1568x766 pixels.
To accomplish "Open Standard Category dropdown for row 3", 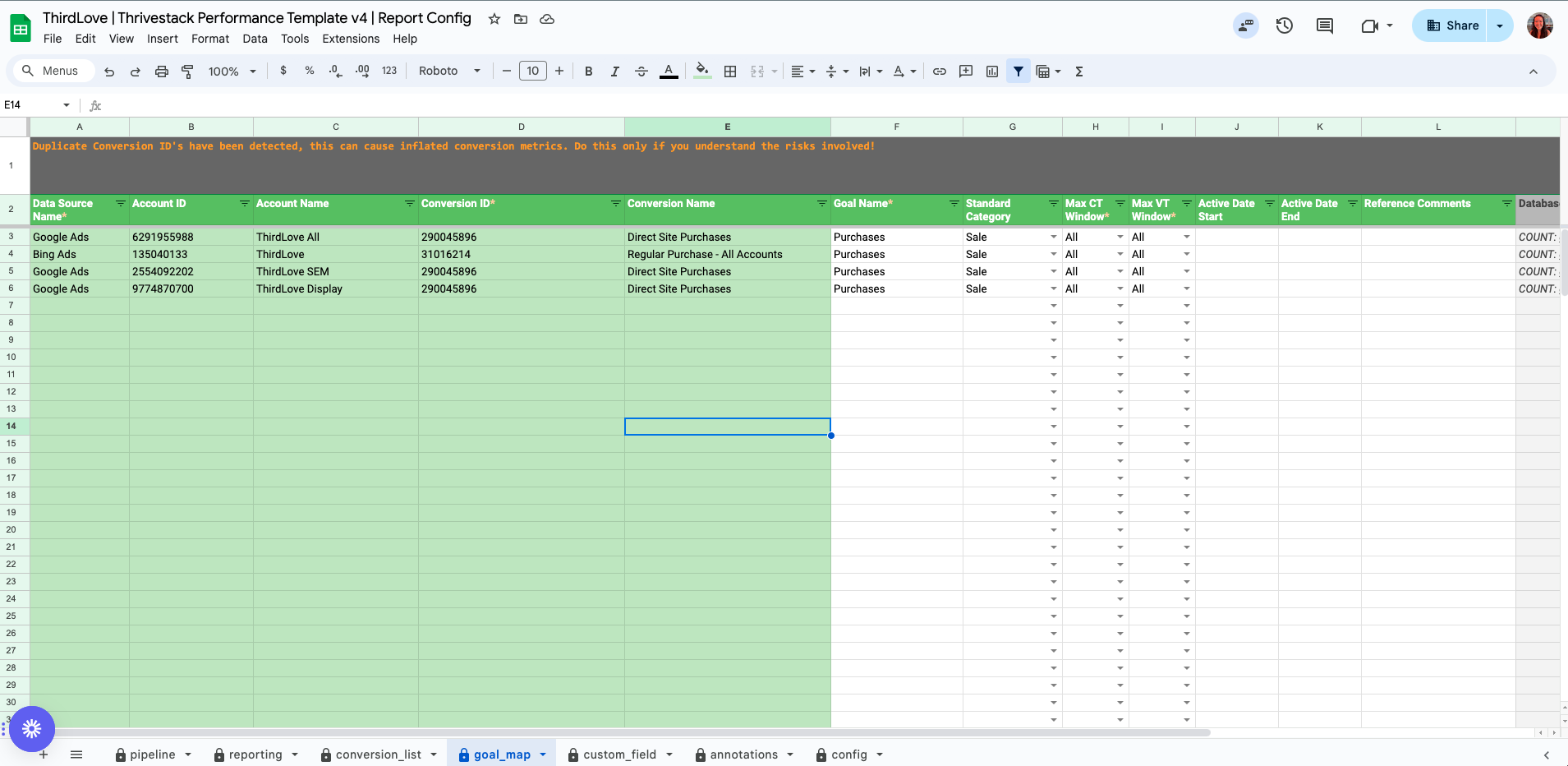I will pyautogui.click(x=1053, y=237).
